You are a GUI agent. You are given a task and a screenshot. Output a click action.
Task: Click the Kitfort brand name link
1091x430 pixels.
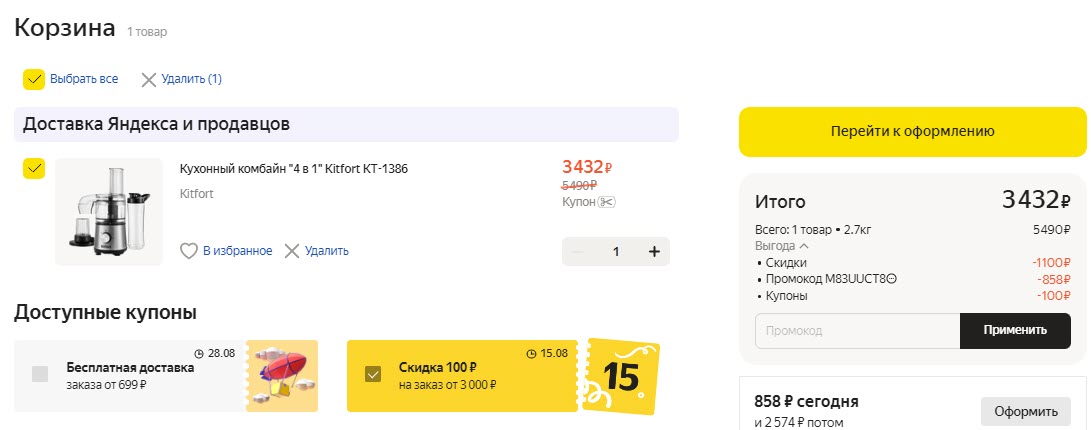click(196, 194)
